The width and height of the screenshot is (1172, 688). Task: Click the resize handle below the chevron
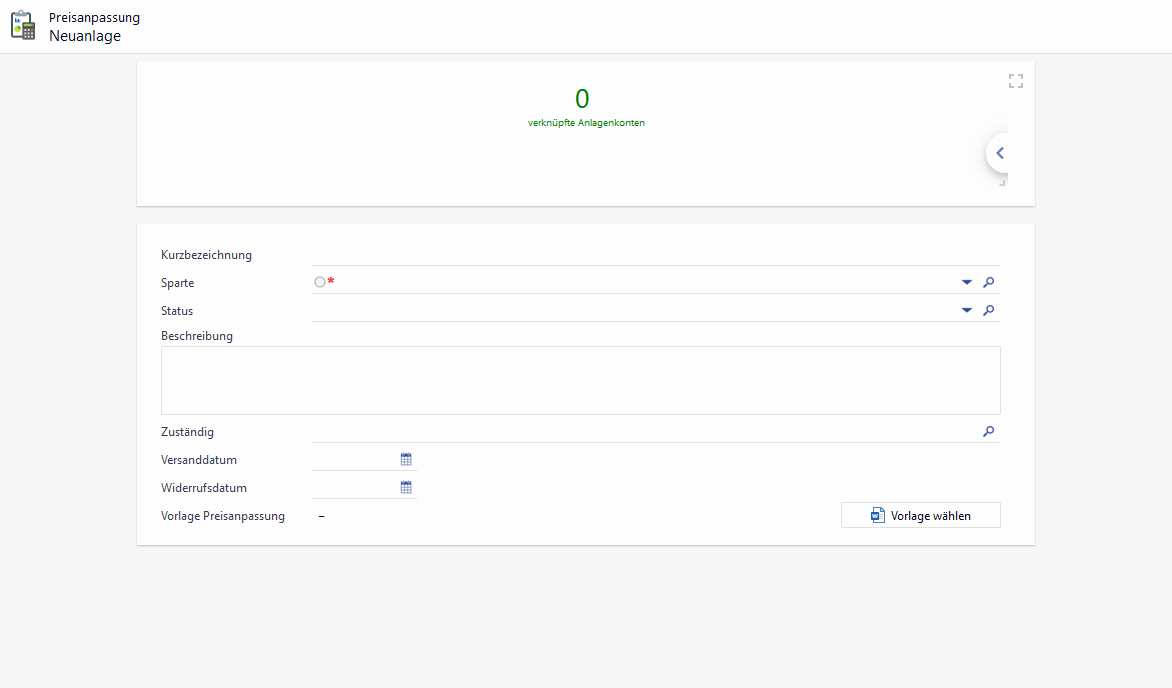click(x=1002, y=182)
